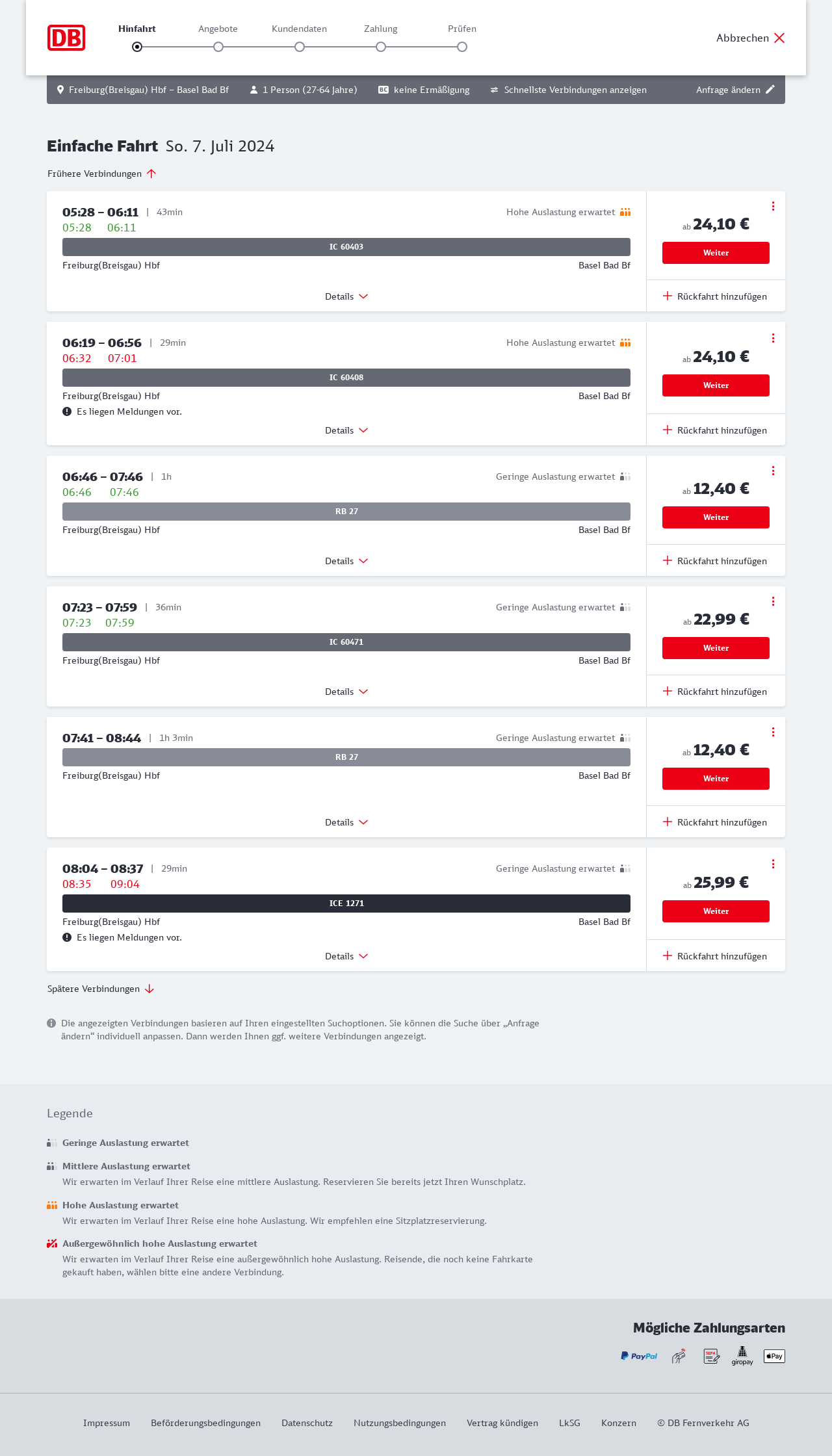Click plus icon to add return for RB 27 06:46
The height and width of the screenshot is (1456, 832).
click(668, 560)
